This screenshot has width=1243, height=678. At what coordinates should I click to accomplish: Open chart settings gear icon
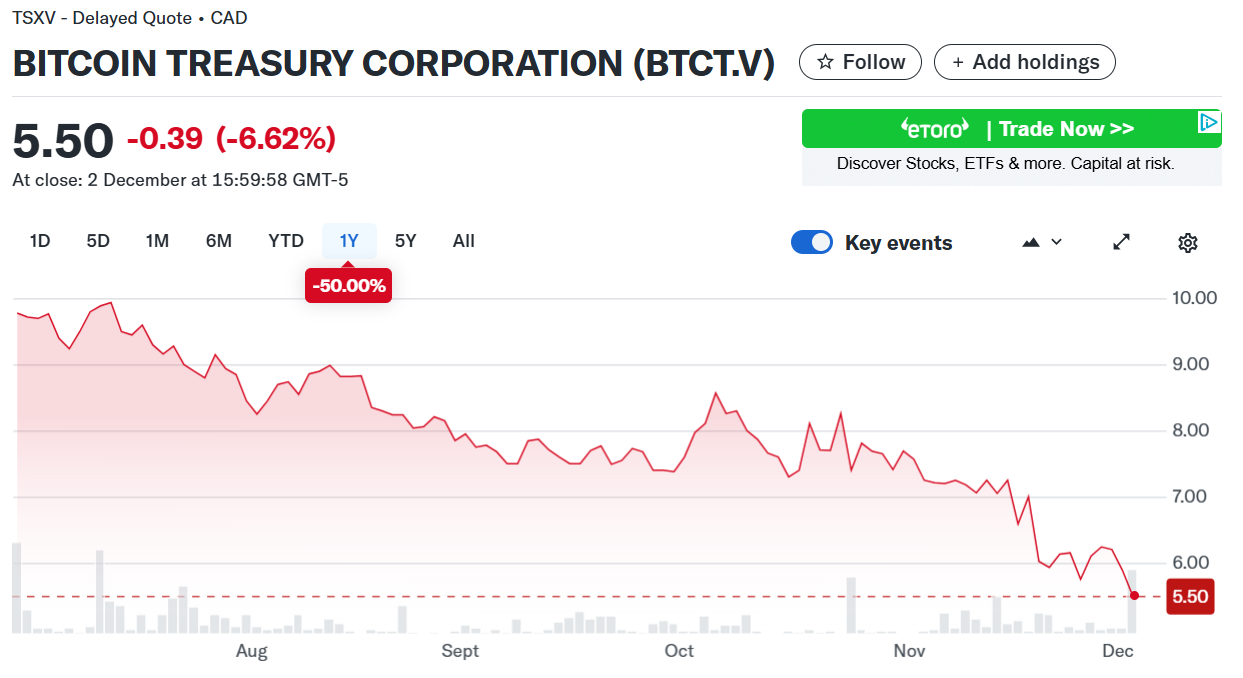[1188, 243]
